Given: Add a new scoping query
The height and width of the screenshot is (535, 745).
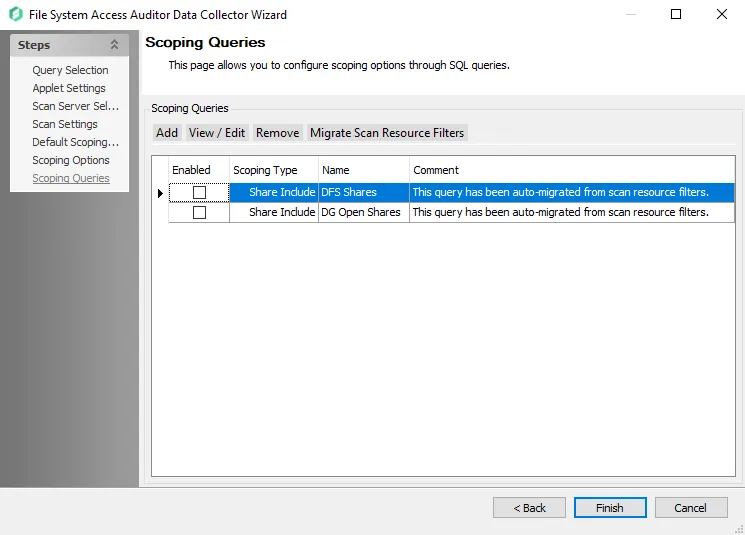Looking at the screenshot, I should pos(167,133).
